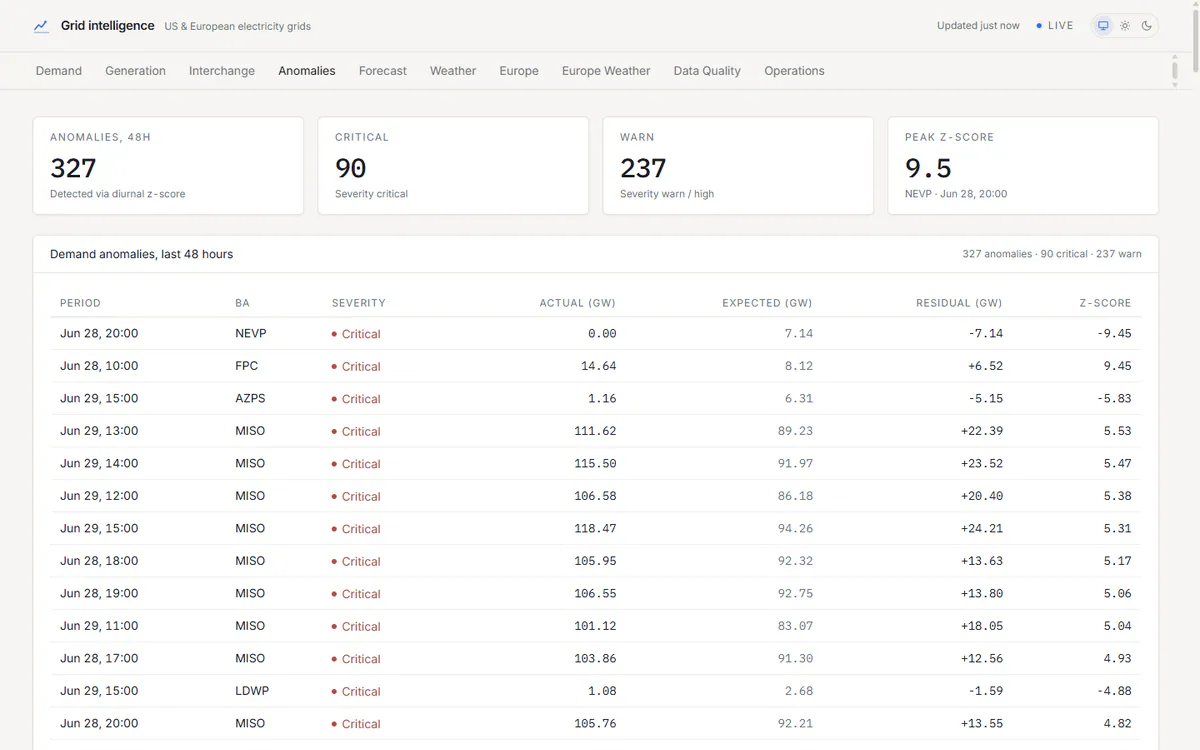The height and width of the screenshot is (750, 1200).
Task: Click period Jun 28, 17:00
Action: (x=99, y=659)
